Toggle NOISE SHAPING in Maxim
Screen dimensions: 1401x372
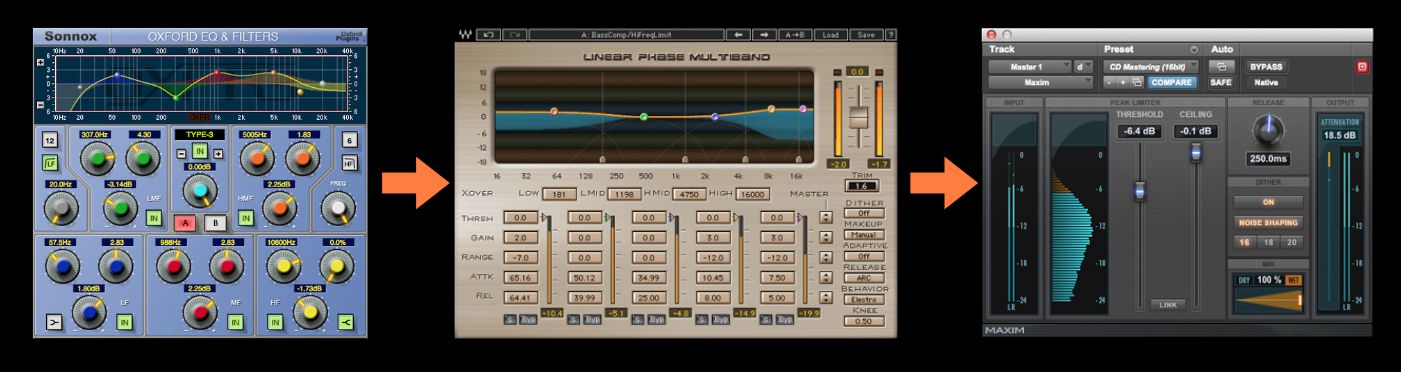tap(1267, 223)
